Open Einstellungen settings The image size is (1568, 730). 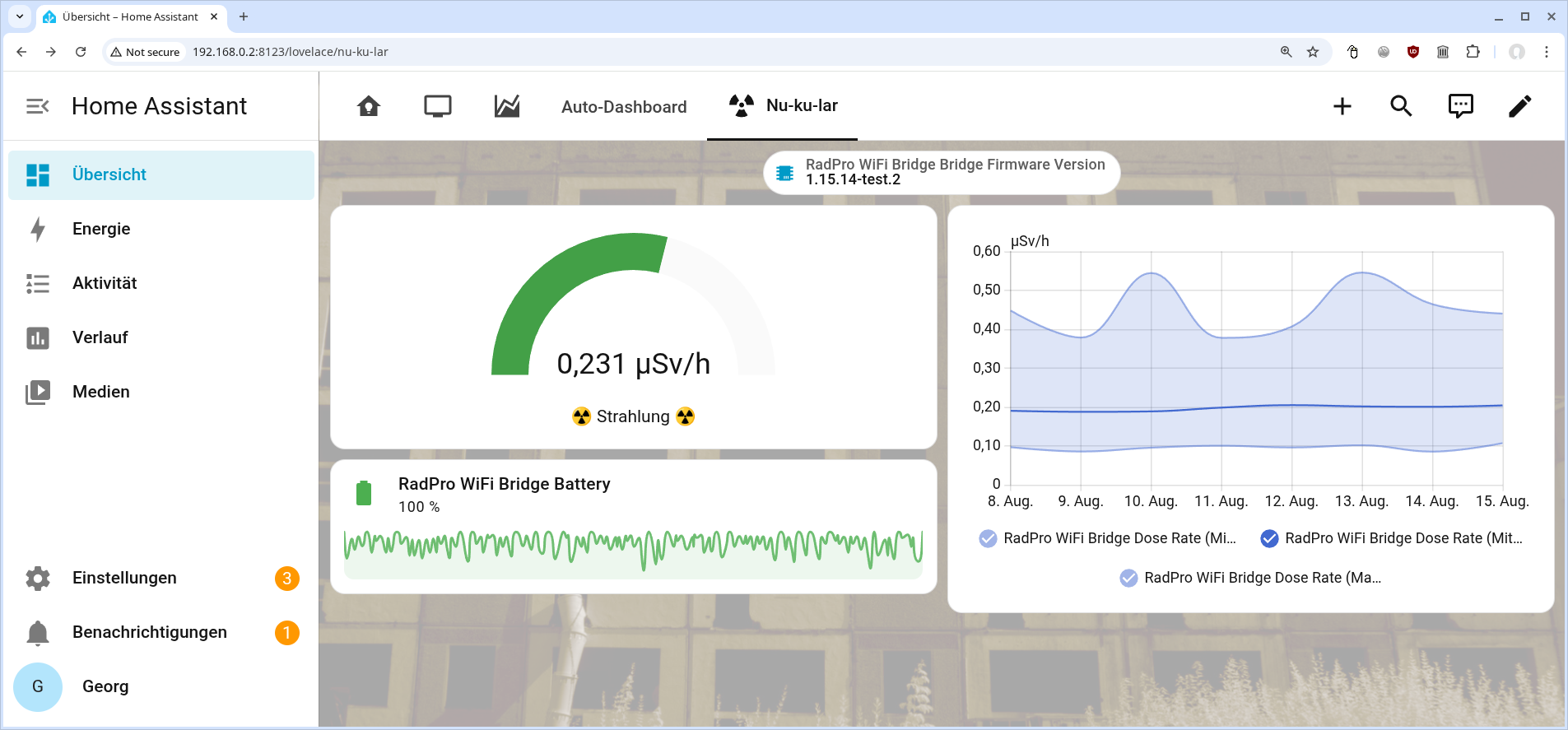161,578
